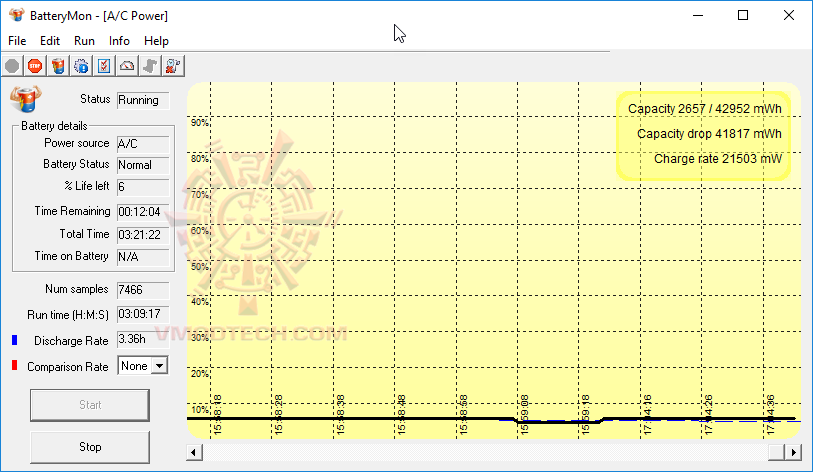The height and width of the screenshot is (472, 813).
Task: Click the red STOP sign toolbar icon
Action: pyautogui.click(x=35, y=66)
